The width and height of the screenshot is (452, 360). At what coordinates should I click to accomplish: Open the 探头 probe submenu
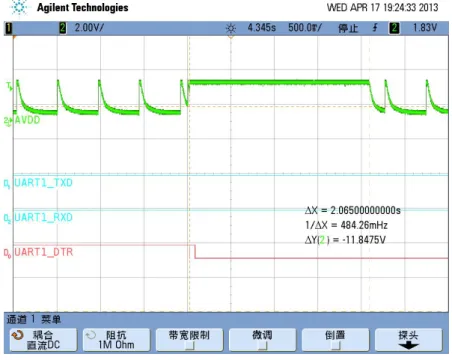[409, 340]
